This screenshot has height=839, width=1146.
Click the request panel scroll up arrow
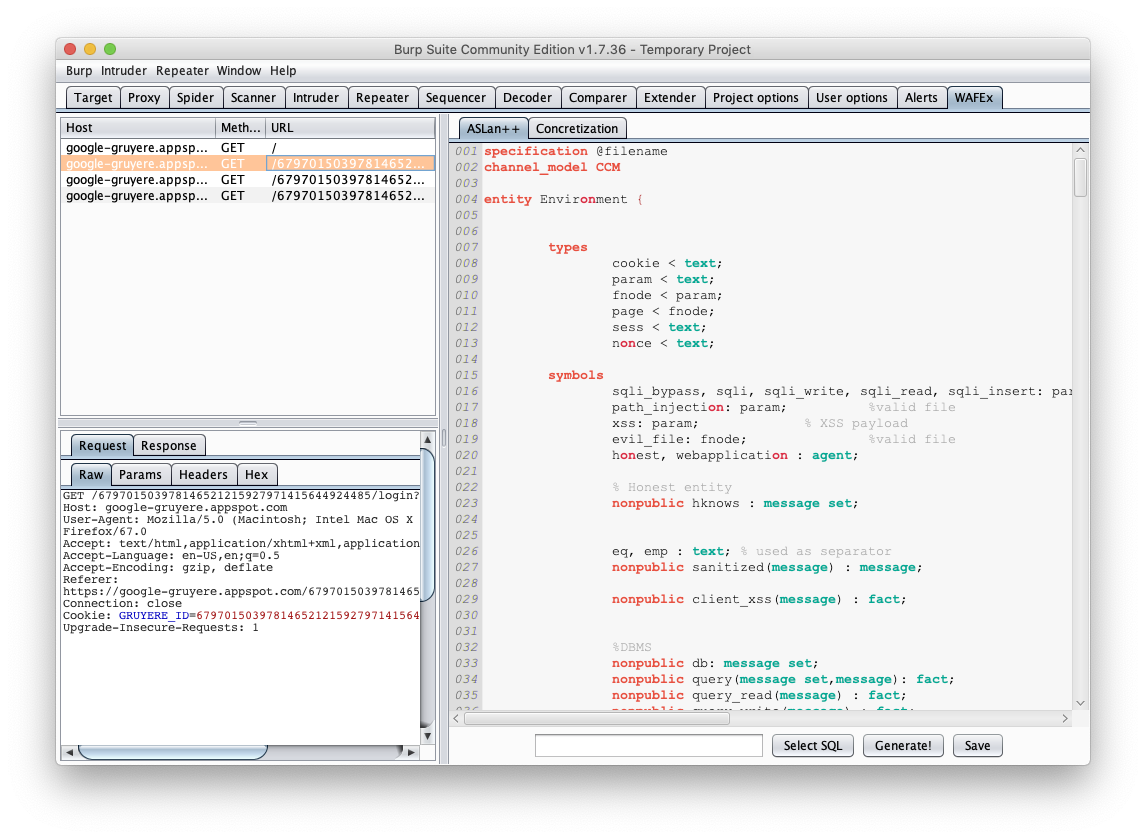(428, 439)
